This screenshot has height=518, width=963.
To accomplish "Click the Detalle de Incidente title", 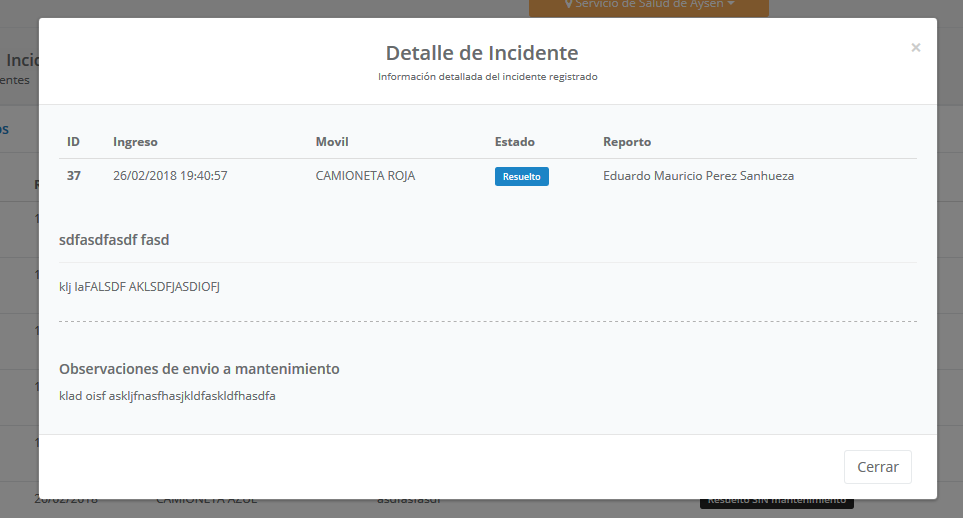I will point(482,53).
